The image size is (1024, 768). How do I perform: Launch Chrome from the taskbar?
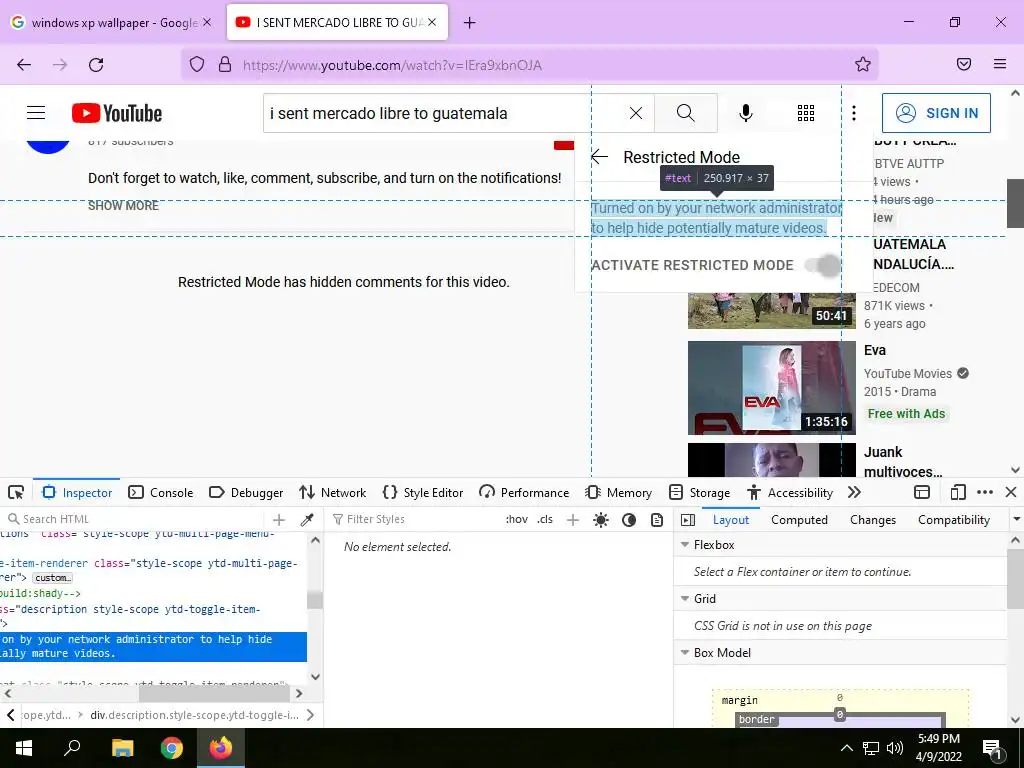coord(172,748)
